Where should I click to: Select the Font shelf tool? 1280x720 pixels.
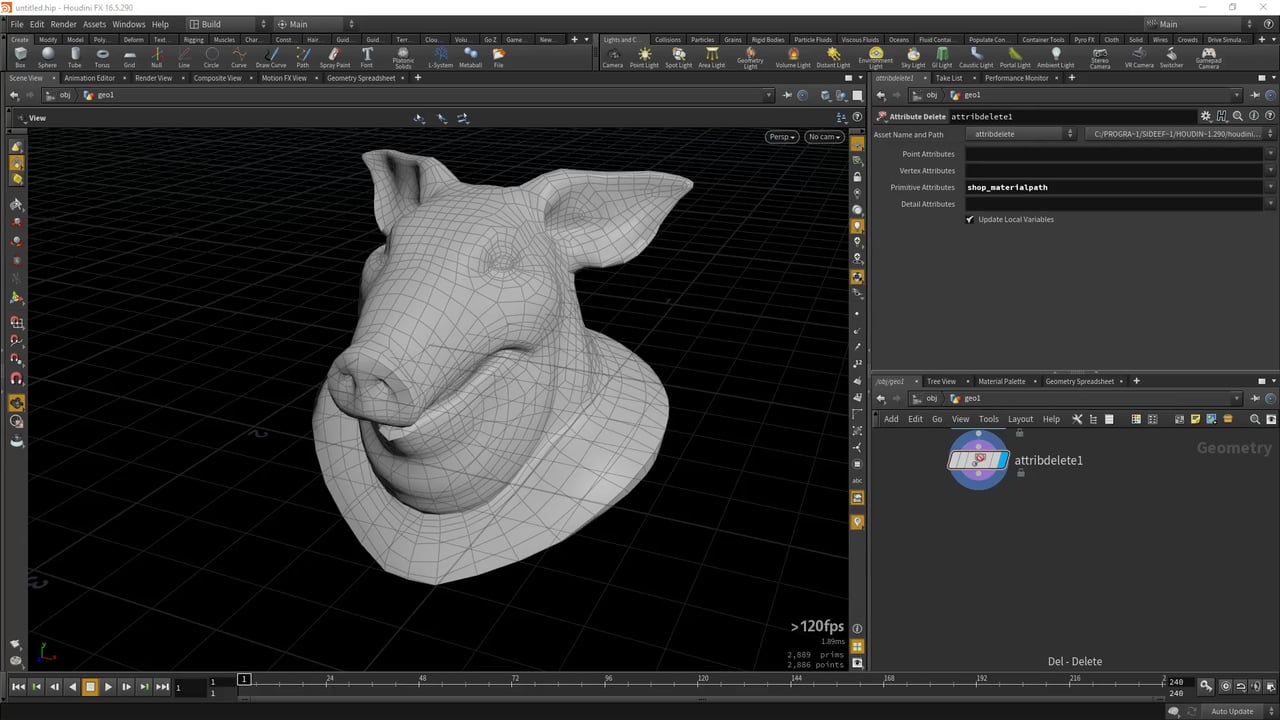pyautogui.click(x=367, y=58)
